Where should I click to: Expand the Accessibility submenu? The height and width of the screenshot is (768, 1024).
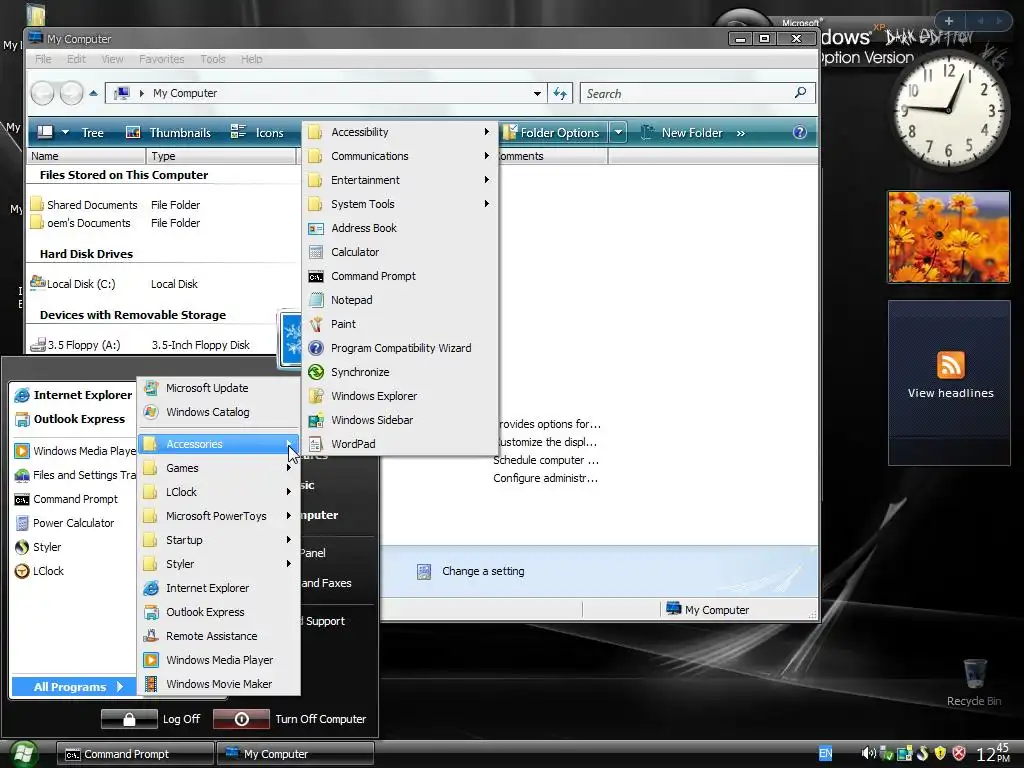[x=400, y=132]
